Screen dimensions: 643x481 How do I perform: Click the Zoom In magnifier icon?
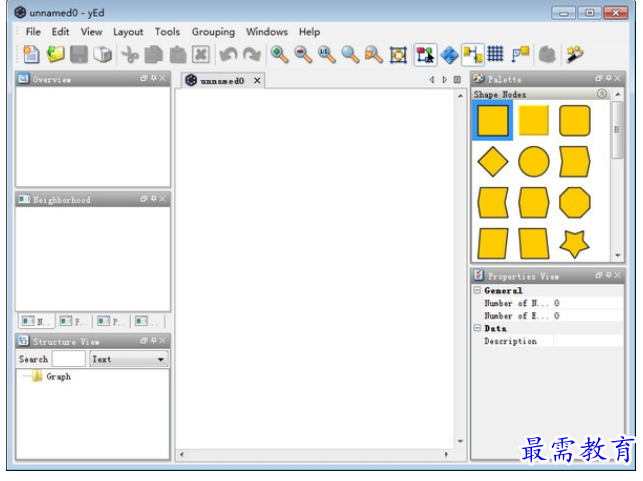279,55
